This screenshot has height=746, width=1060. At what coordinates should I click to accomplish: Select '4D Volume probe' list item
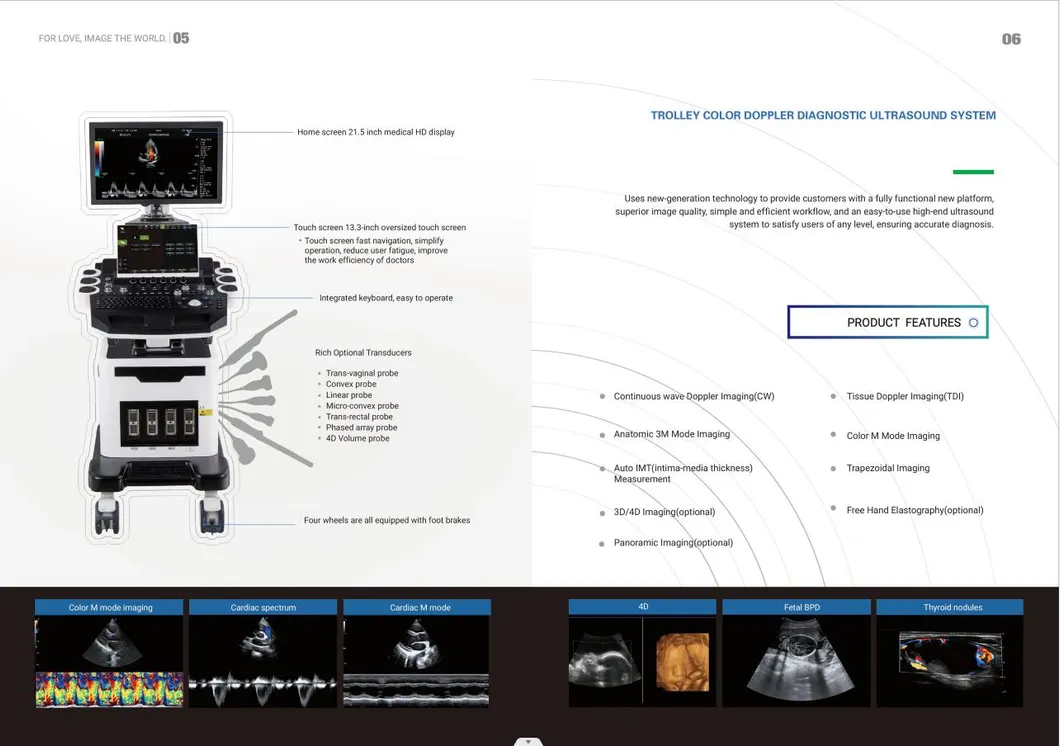point(357,438)
